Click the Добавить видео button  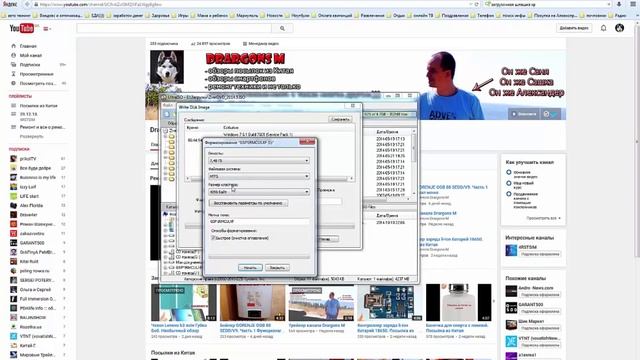click(x=574, y=28)
